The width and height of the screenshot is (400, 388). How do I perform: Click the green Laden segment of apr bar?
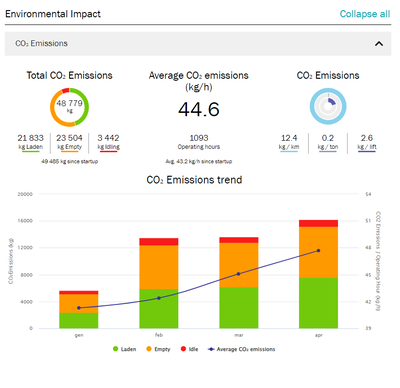[318, 303]
